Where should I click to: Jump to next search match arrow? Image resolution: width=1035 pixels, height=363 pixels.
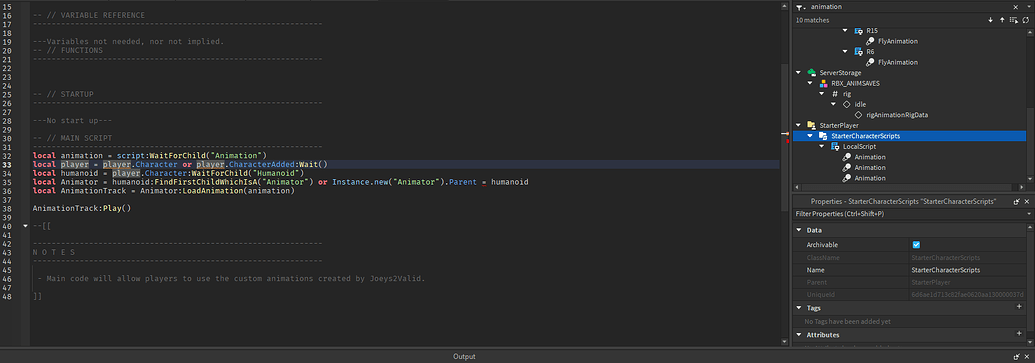[x=990, y=20]
